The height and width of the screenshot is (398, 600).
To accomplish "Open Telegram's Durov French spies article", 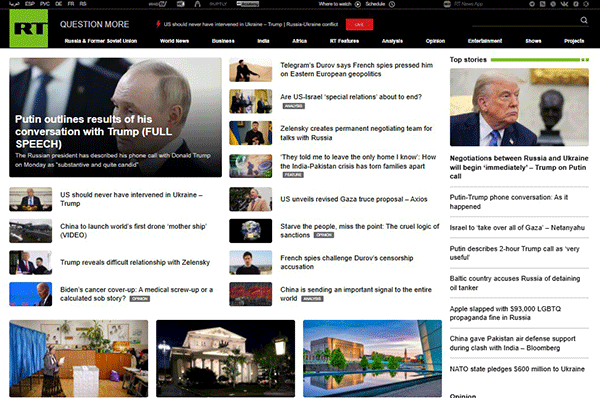I will tap(357, 70).
